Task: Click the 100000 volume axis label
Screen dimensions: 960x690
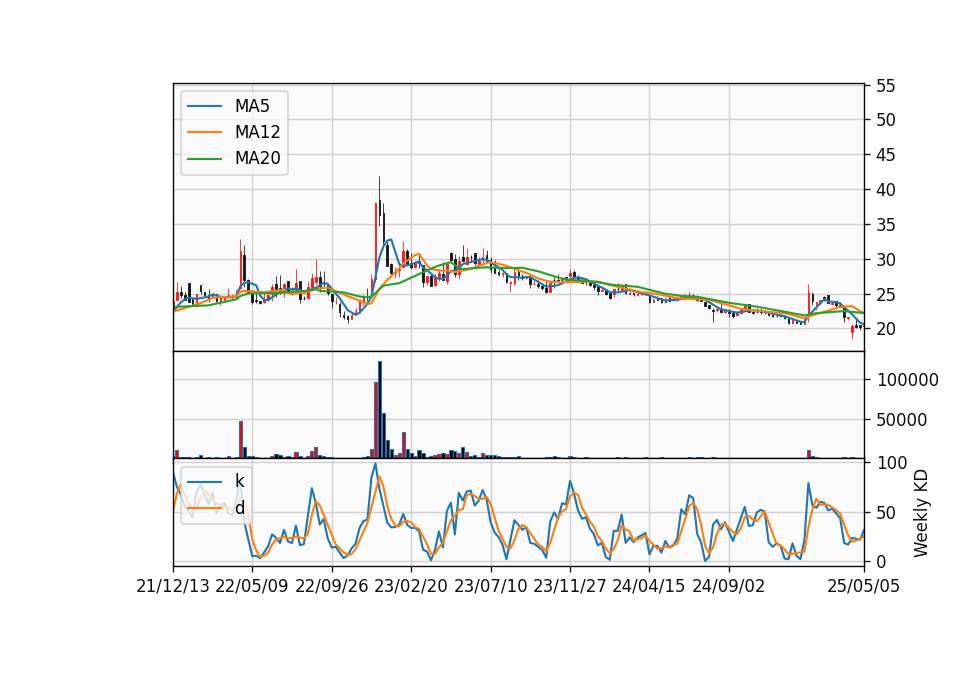Action: 908,380
